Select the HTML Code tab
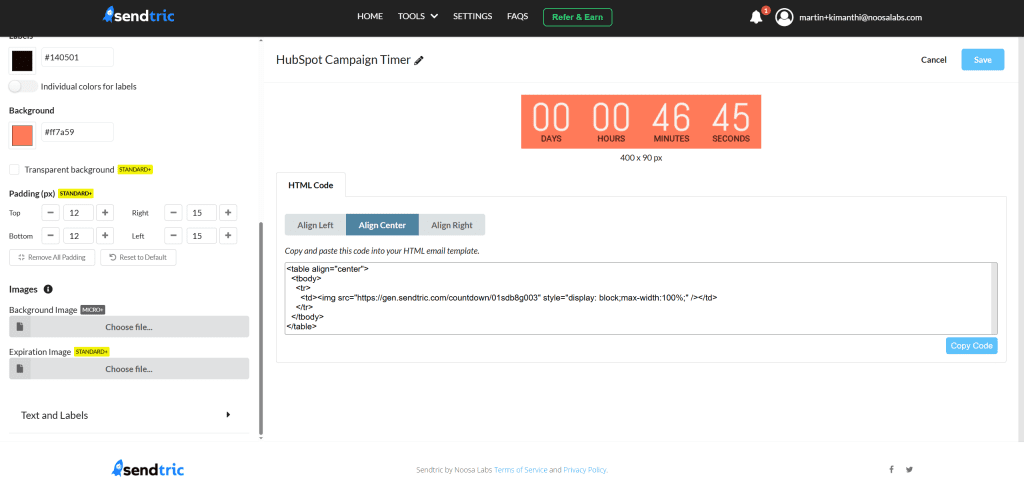 (x=311, y=185)
